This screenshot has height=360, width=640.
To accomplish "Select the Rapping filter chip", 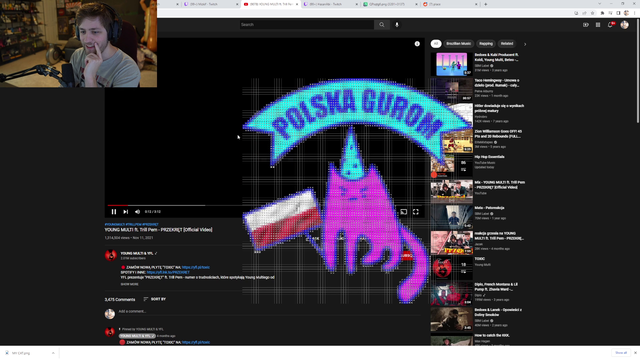I will tap(486, 44).
